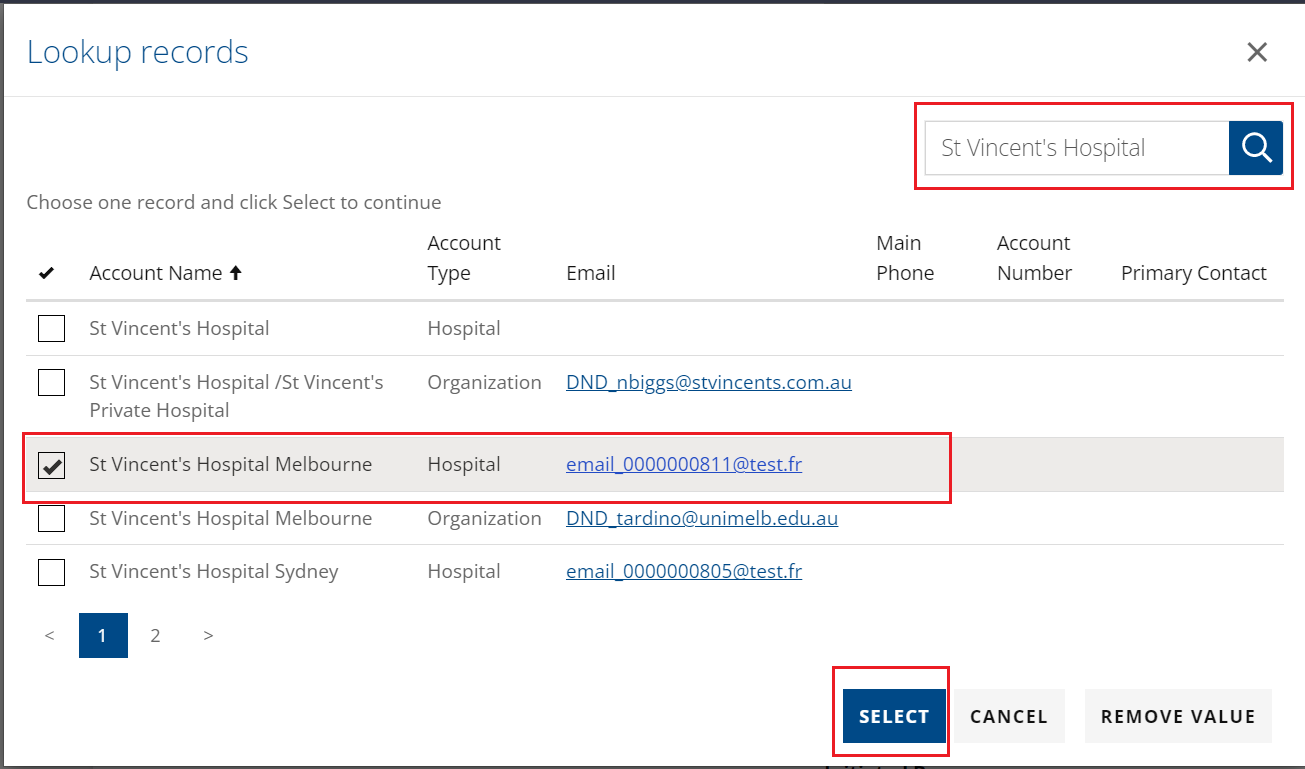This screenshot has width=1305, height=769.
Task: Sort by Email column header
Action: [x=591, y=273]
